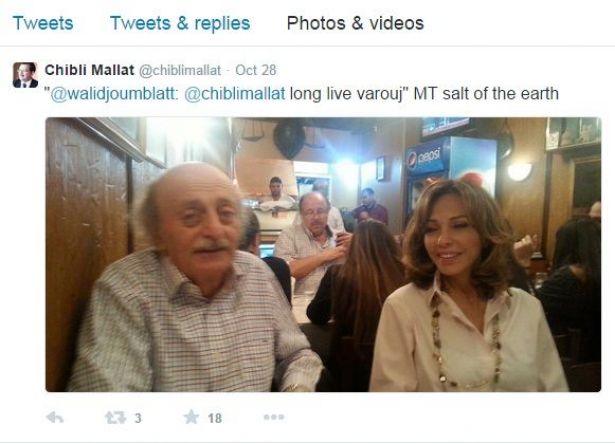
Task: Switch to the Tweets tab
Action: (x=43, y=23)
